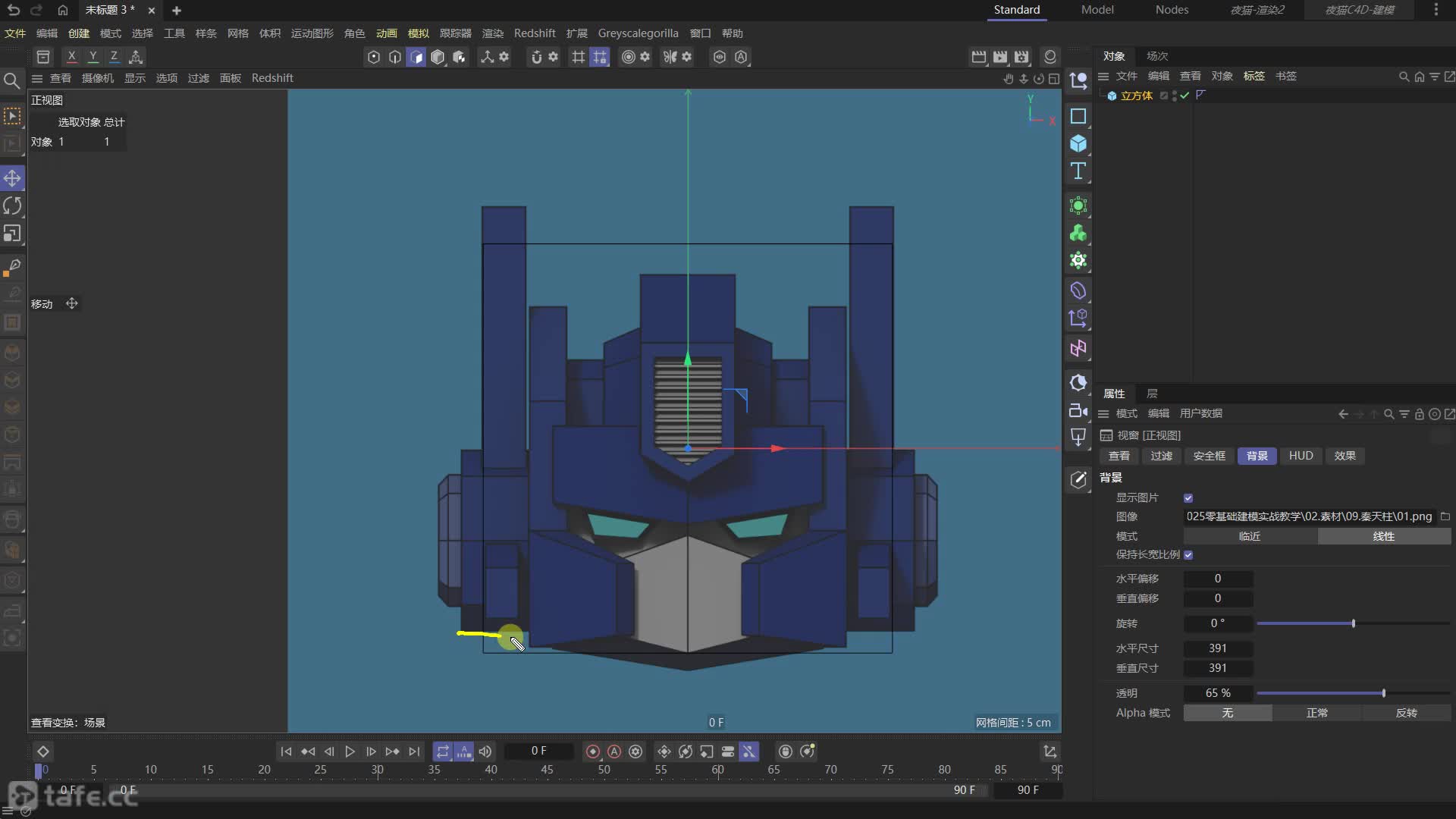Viewport: 1456px width, 819px height.
Task: Open the viewport 过滤 menu
Action: 199,78
